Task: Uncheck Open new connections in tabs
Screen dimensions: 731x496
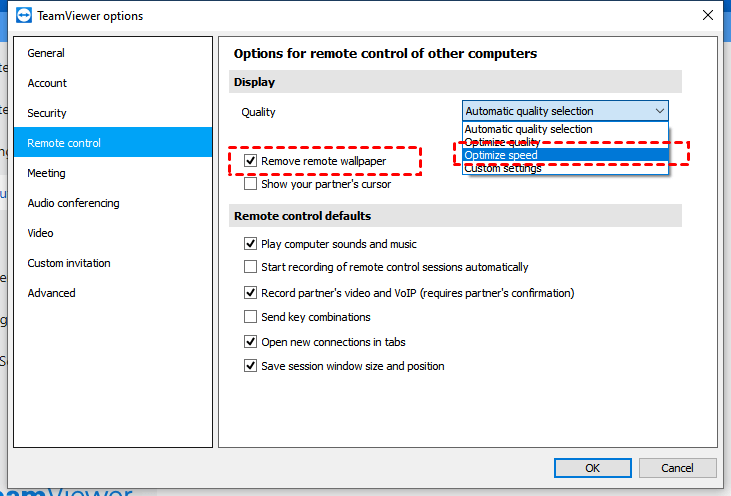Action: (x=251, y=342)
